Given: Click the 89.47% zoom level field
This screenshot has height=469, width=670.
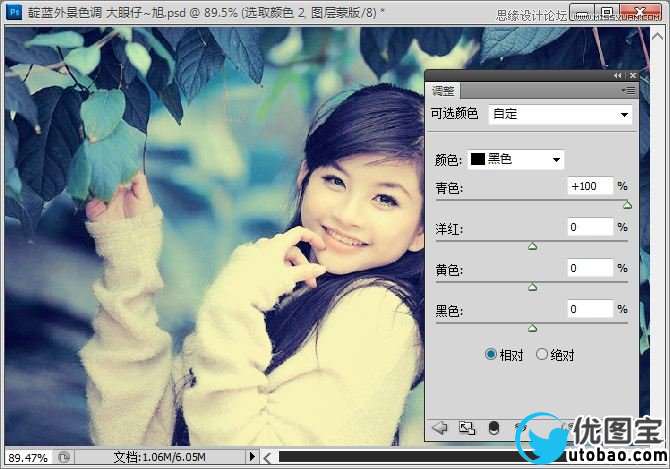Looking at the screenshot, I should [28, 458].
